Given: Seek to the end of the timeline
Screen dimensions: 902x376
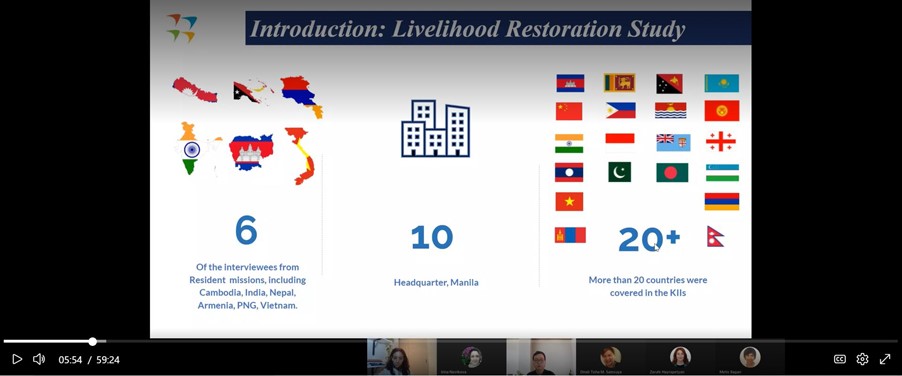Looking at the screenshot, I should pos(895,342).
